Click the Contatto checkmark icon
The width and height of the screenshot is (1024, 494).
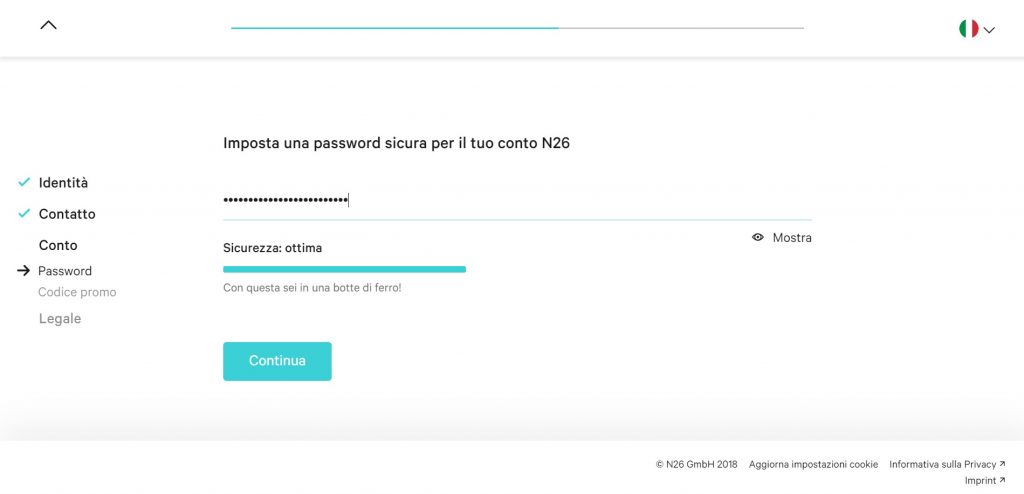coord(24,214)
